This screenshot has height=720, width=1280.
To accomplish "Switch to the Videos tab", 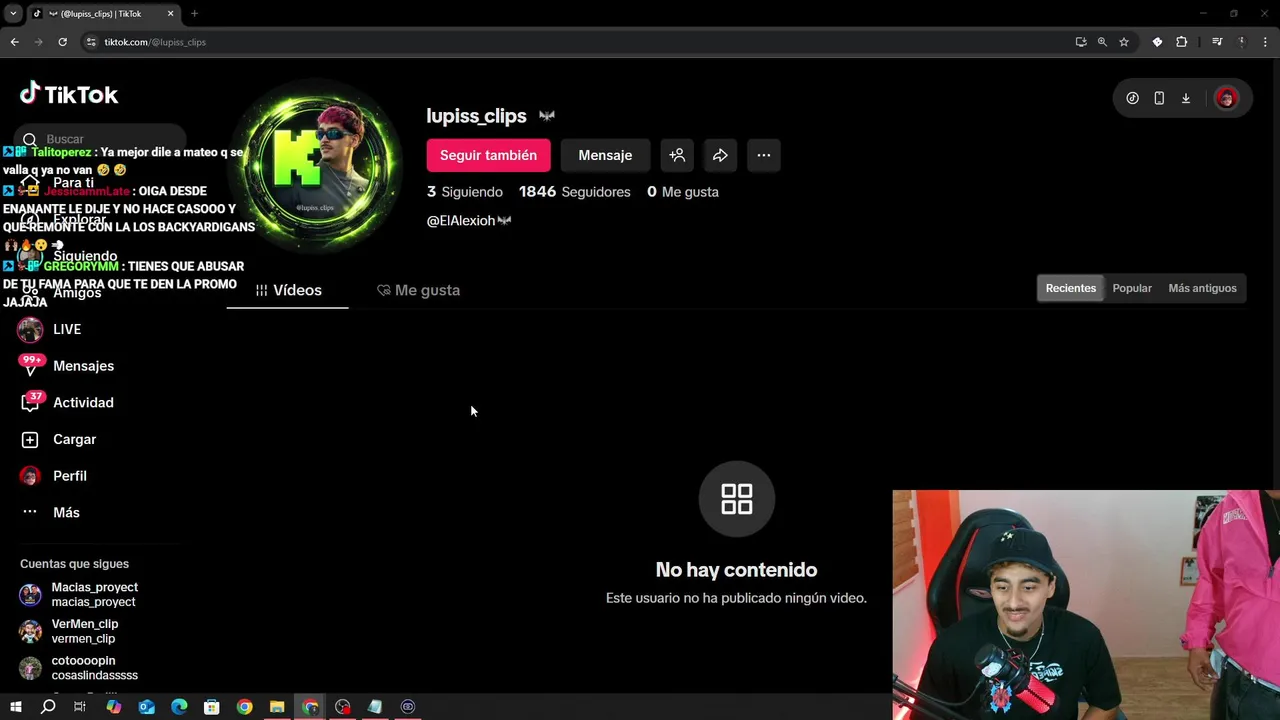I will 288,290.
